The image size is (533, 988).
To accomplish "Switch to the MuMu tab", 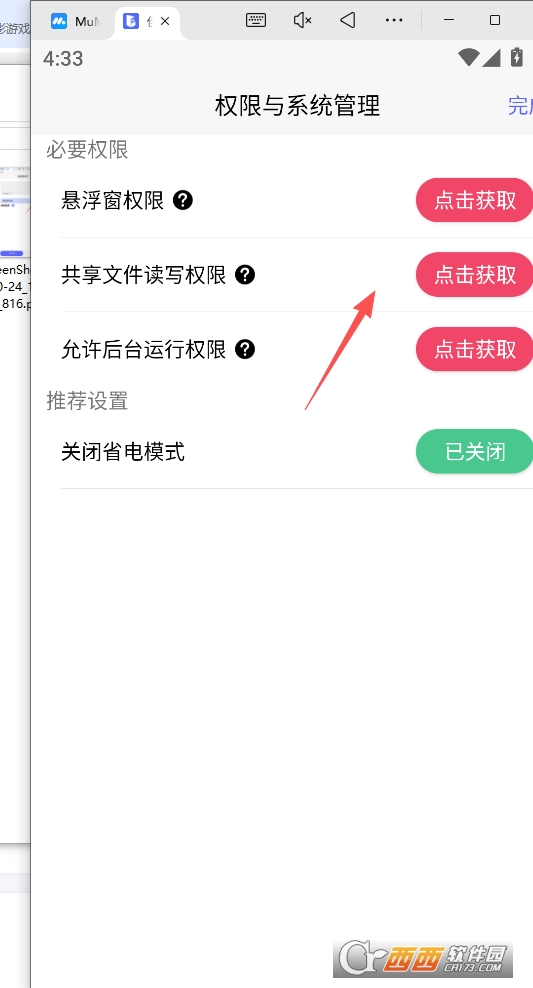I will point(74,21).
